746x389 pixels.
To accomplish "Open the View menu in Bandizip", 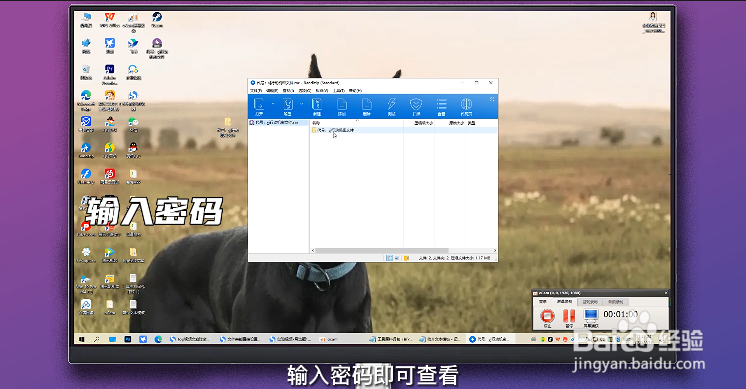I will click(x=322, y=90).
